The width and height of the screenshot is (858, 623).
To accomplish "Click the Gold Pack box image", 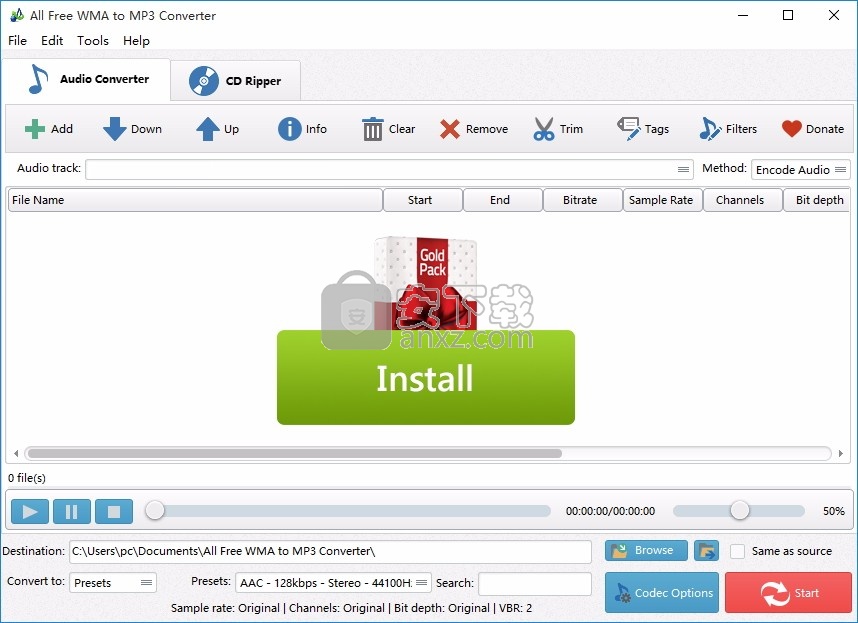I will click(426, 283).
